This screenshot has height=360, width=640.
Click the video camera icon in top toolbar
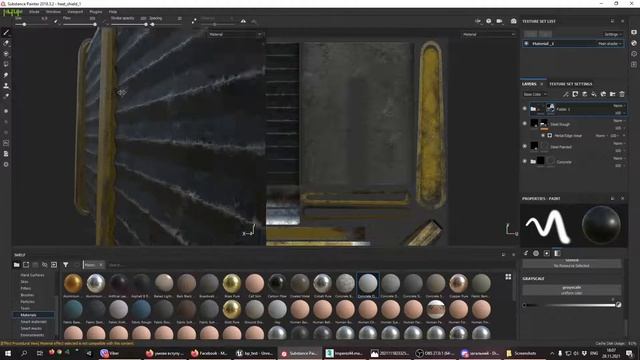(499, 21)
